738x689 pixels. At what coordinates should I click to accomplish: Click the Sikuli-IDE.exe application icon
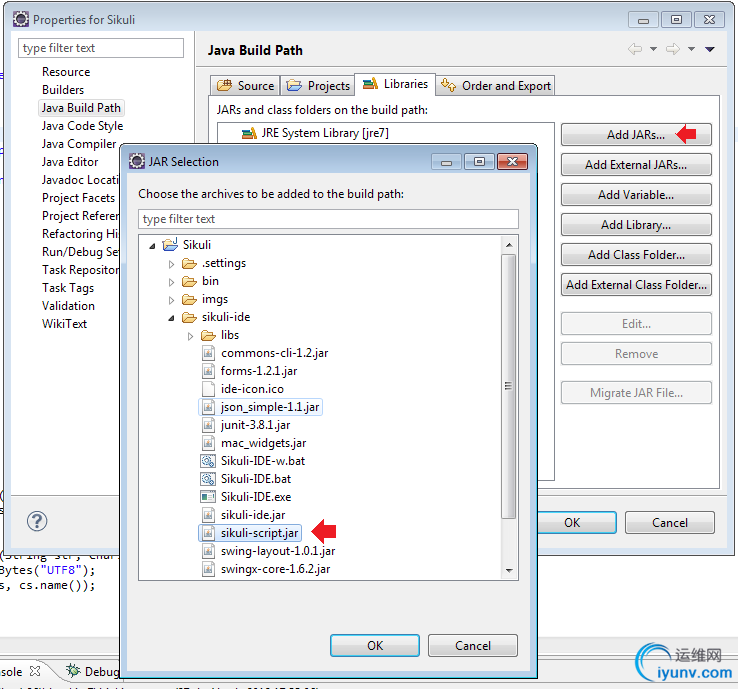(x=208, y=497)
